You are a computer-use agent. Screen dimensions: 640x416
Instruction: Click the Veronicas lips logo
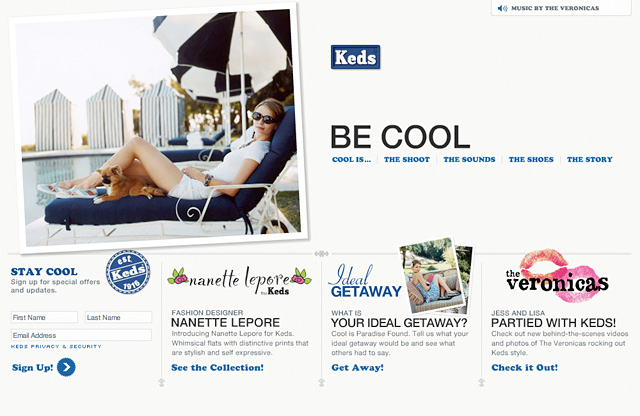(557, 278)
